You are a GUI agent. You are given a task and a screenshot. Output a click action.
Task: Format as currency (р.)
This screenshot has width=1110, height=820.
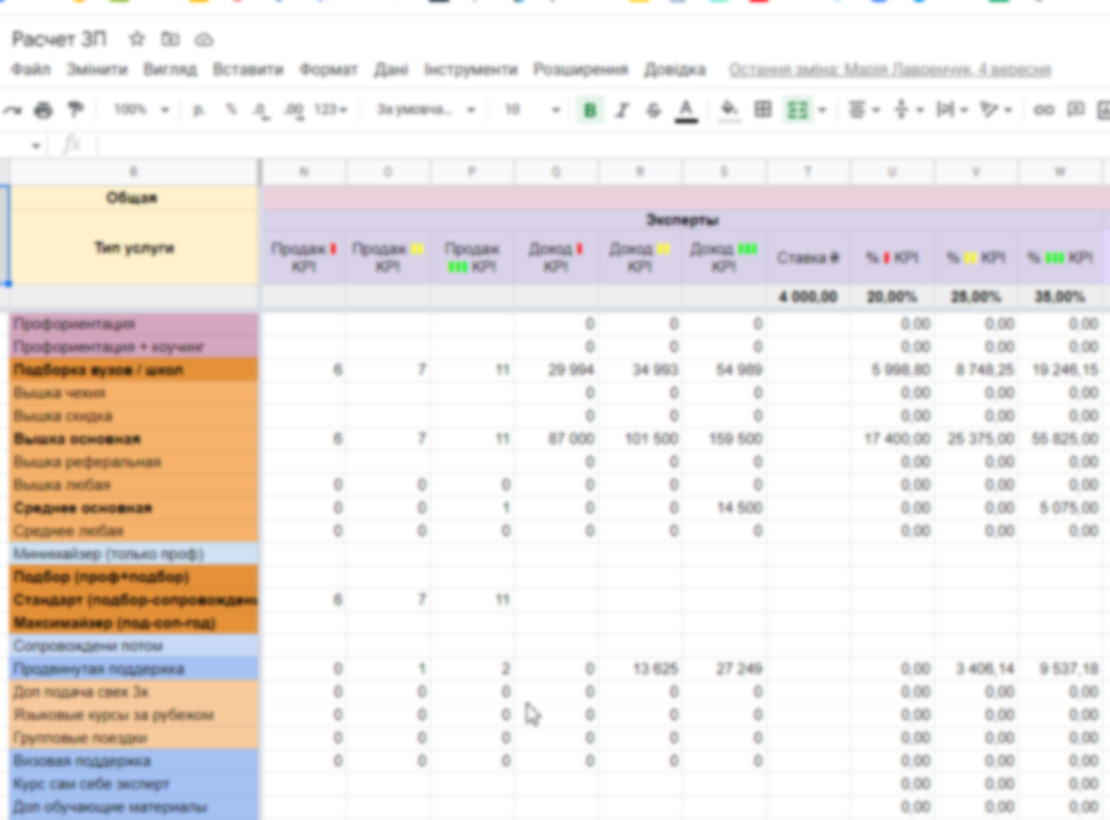[199, 110]
